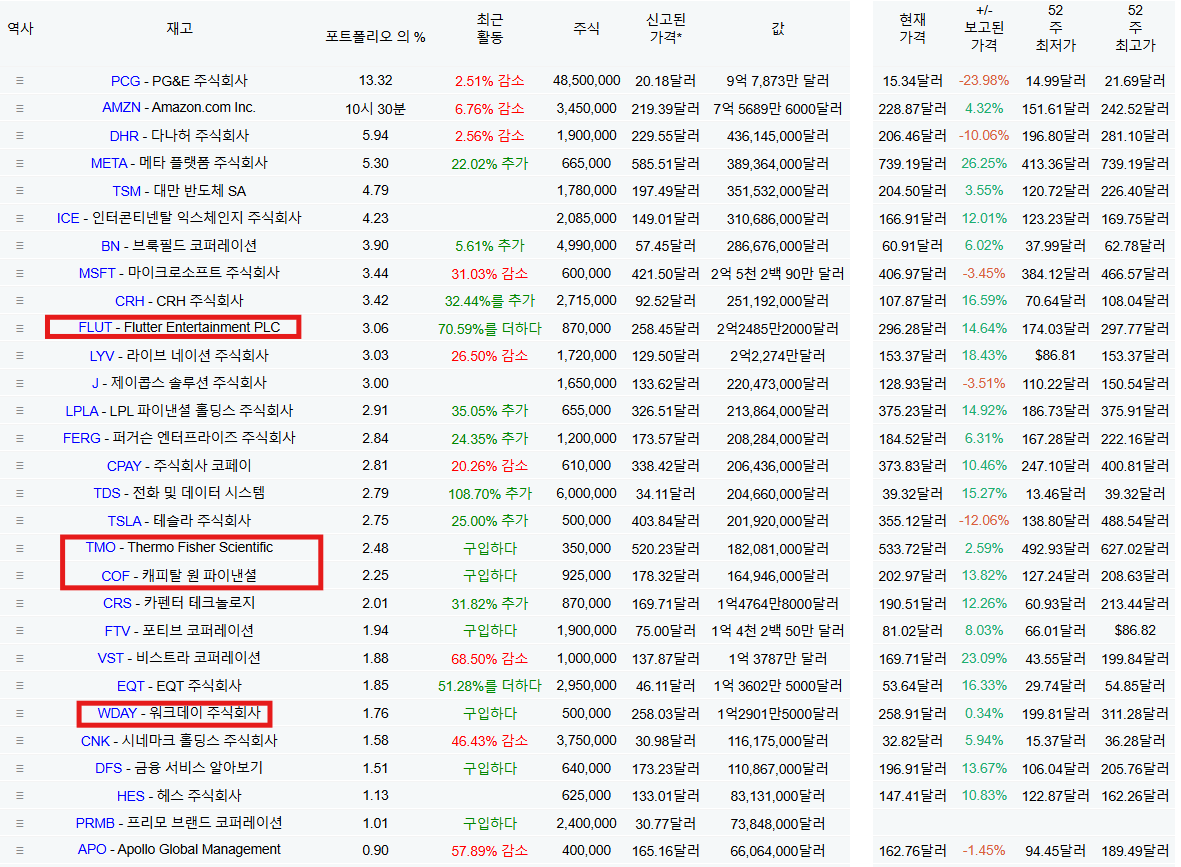Click the TSM ticker link
1181x867 pixels.
127,191
